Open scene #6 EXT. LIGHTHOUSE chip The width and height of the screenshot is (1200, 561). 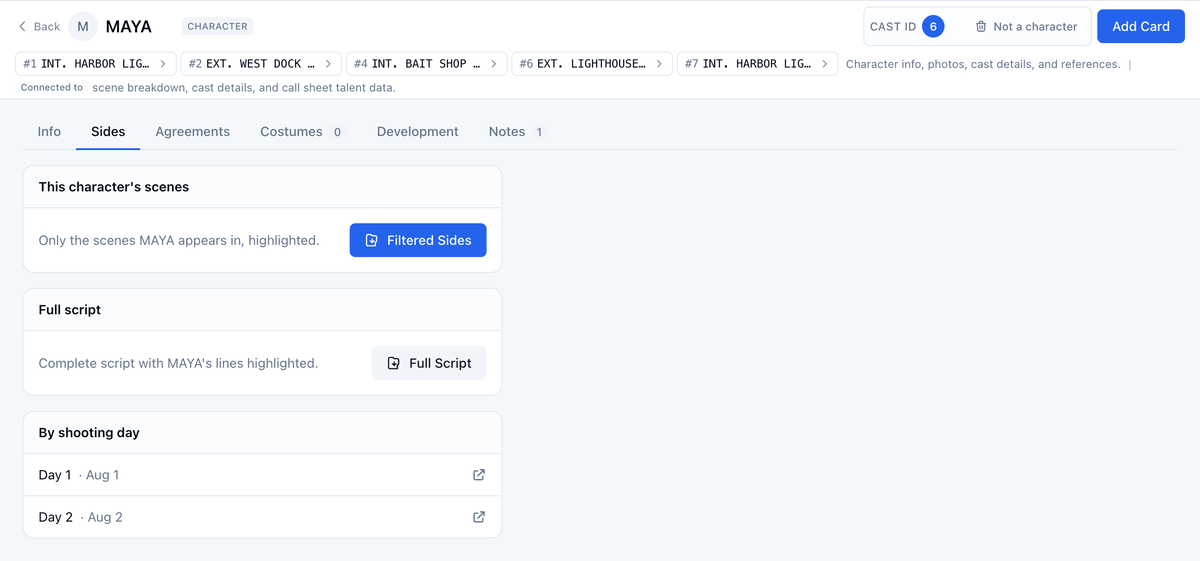[x=592, y=64]
